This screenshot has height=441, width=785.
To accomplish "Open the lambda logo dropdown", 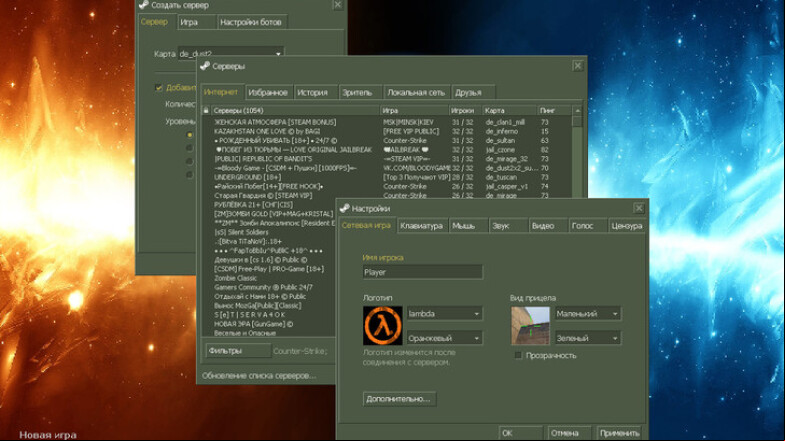I will click(x=445, y=314).
